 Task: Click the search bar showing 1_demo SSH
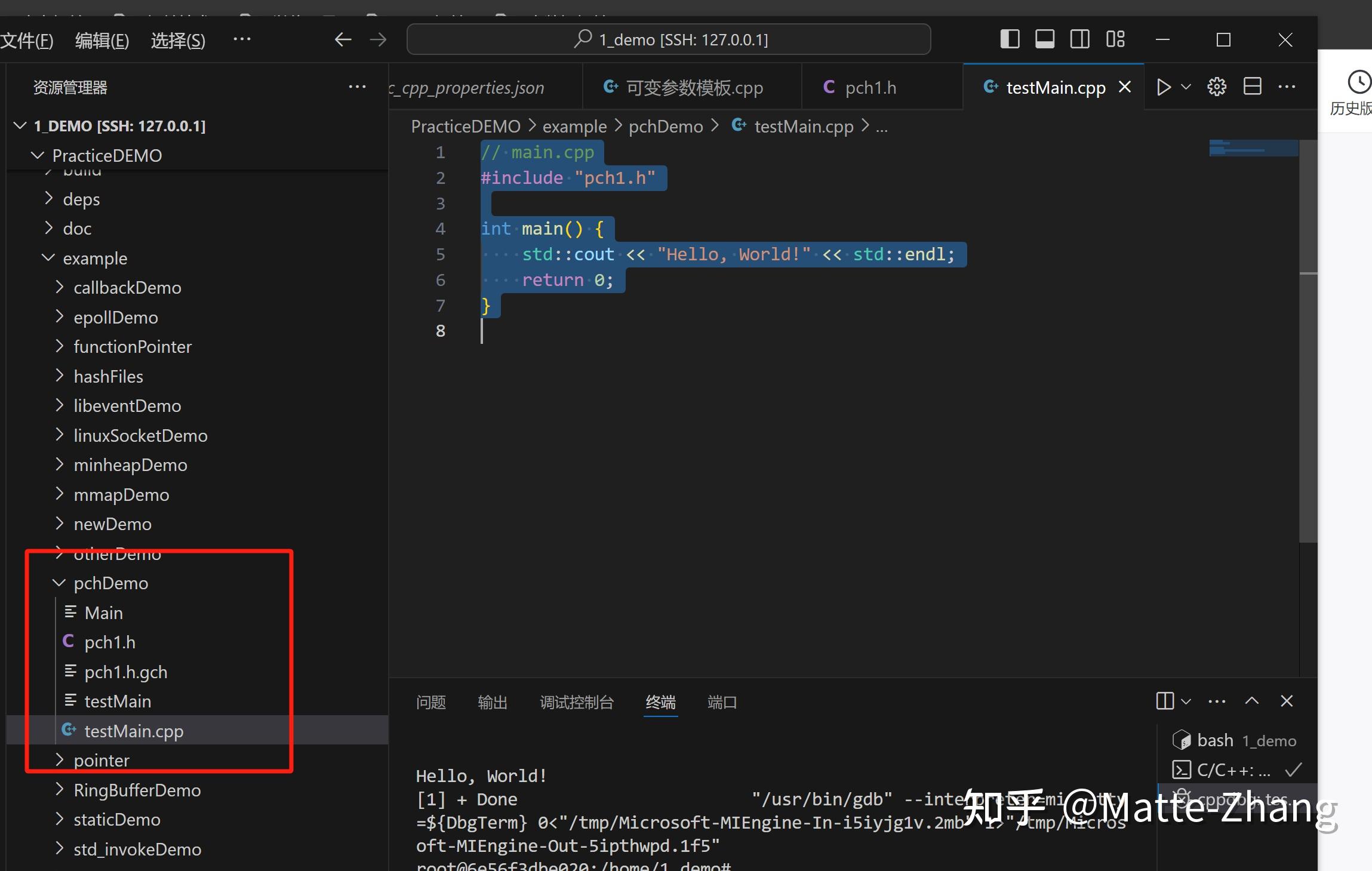point(668,39)
